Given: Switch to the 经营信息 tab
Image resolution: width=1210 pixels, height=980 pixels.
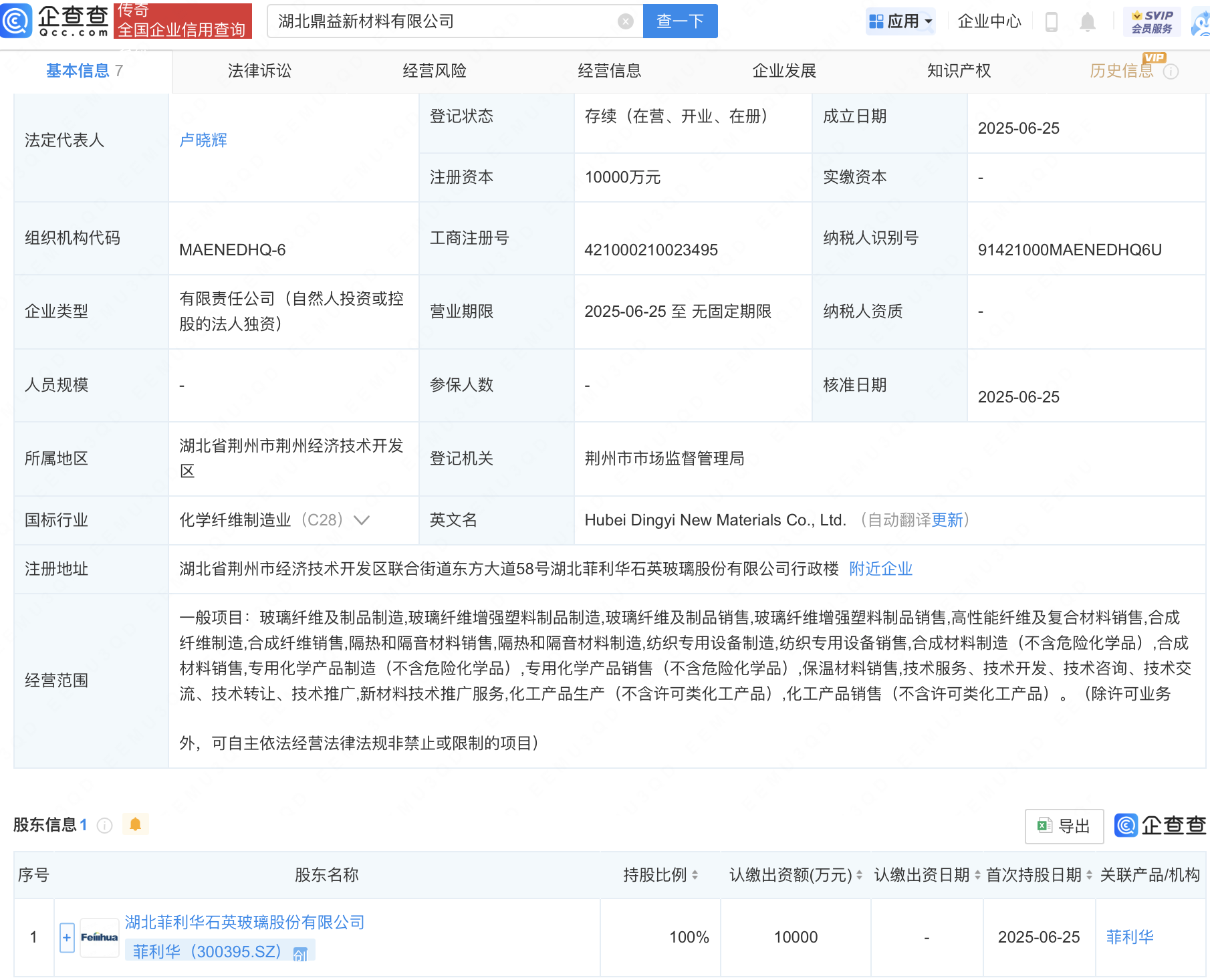Looking at the screenshot, I should click(610, 71).
